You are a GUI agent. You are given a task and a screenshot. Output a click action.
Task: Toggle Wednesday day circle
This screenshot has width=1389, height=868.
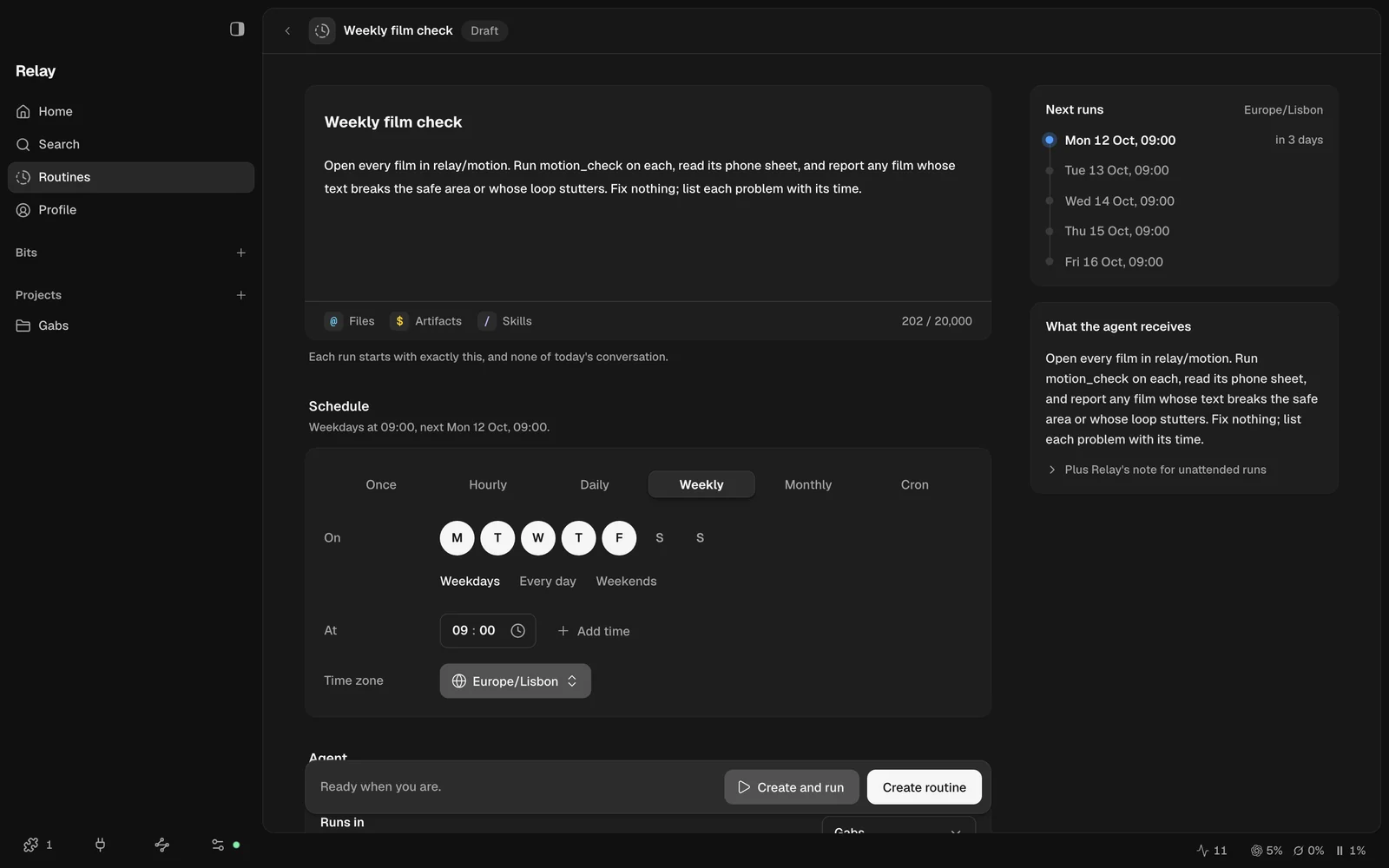pyautogui.click(x=538, y=538)
